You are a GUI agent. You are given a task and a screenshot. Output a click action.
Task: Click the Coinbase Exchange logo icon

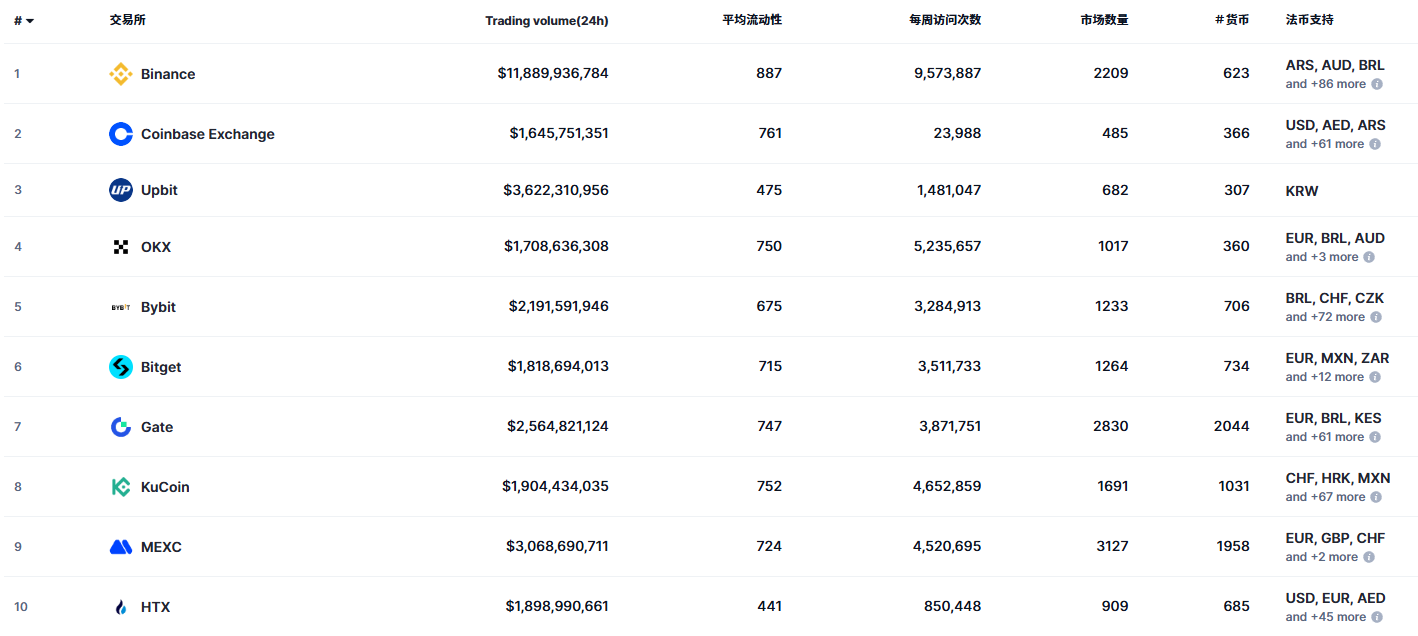(x=120, y=134)
